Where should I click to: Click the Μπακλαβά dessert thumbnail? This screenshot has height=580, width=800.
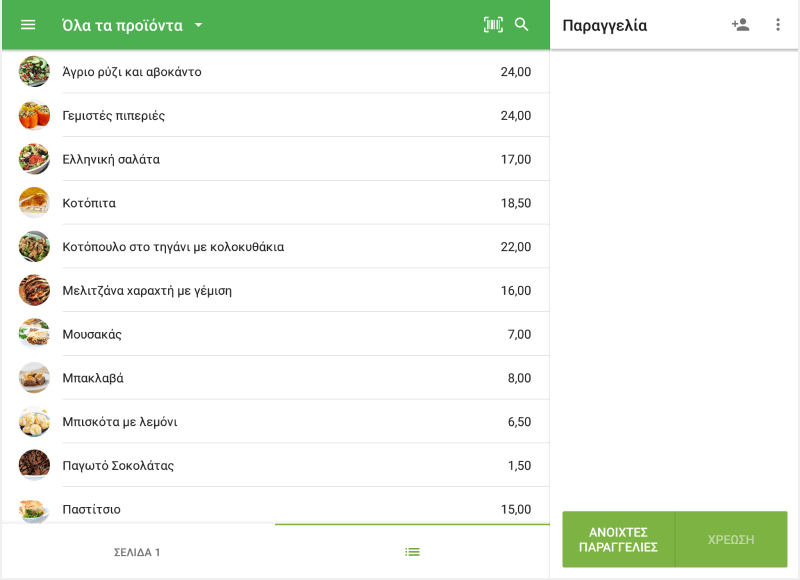click(34, 377)
